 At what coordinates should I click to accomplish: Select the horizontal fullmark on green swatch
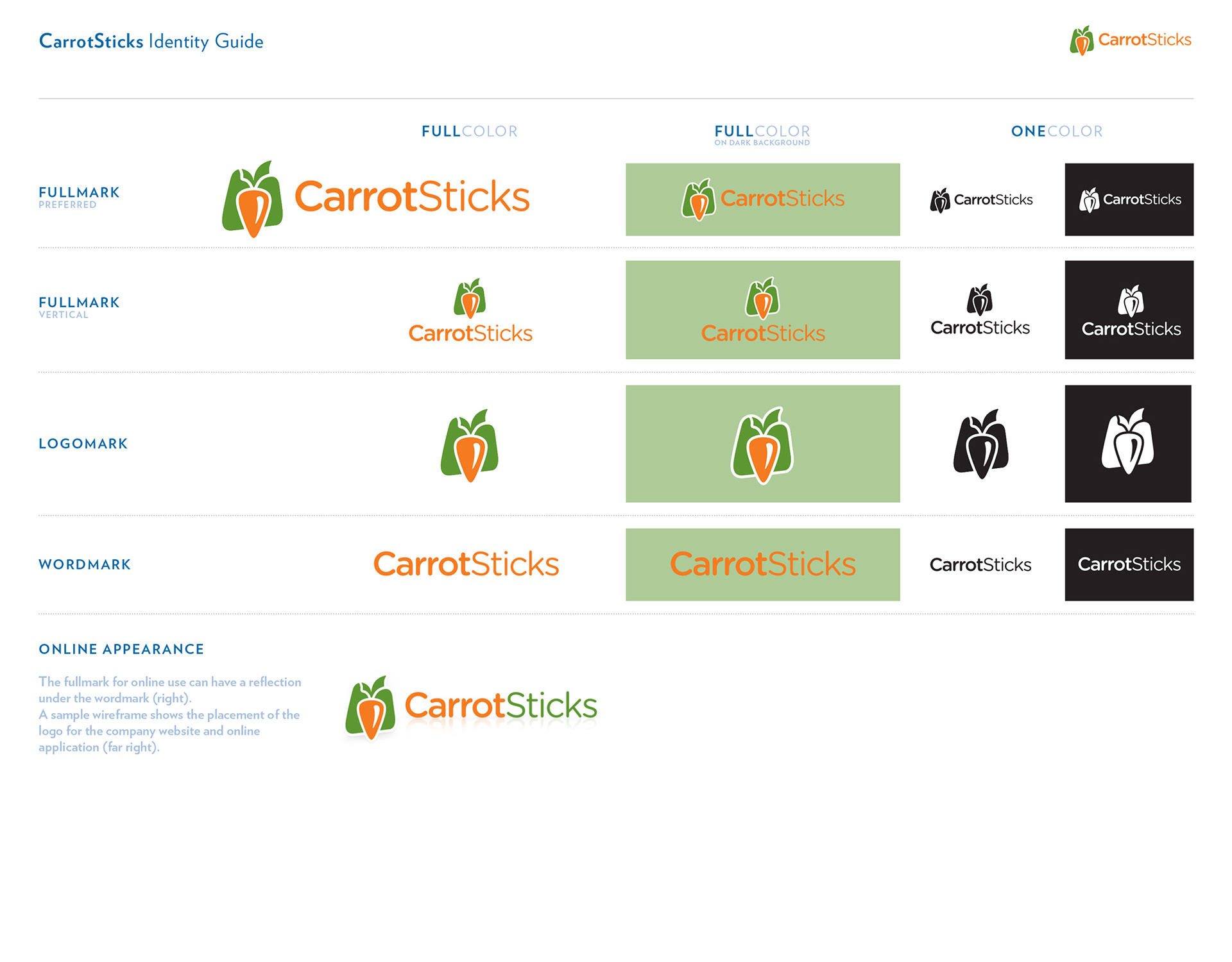(763, 199)
